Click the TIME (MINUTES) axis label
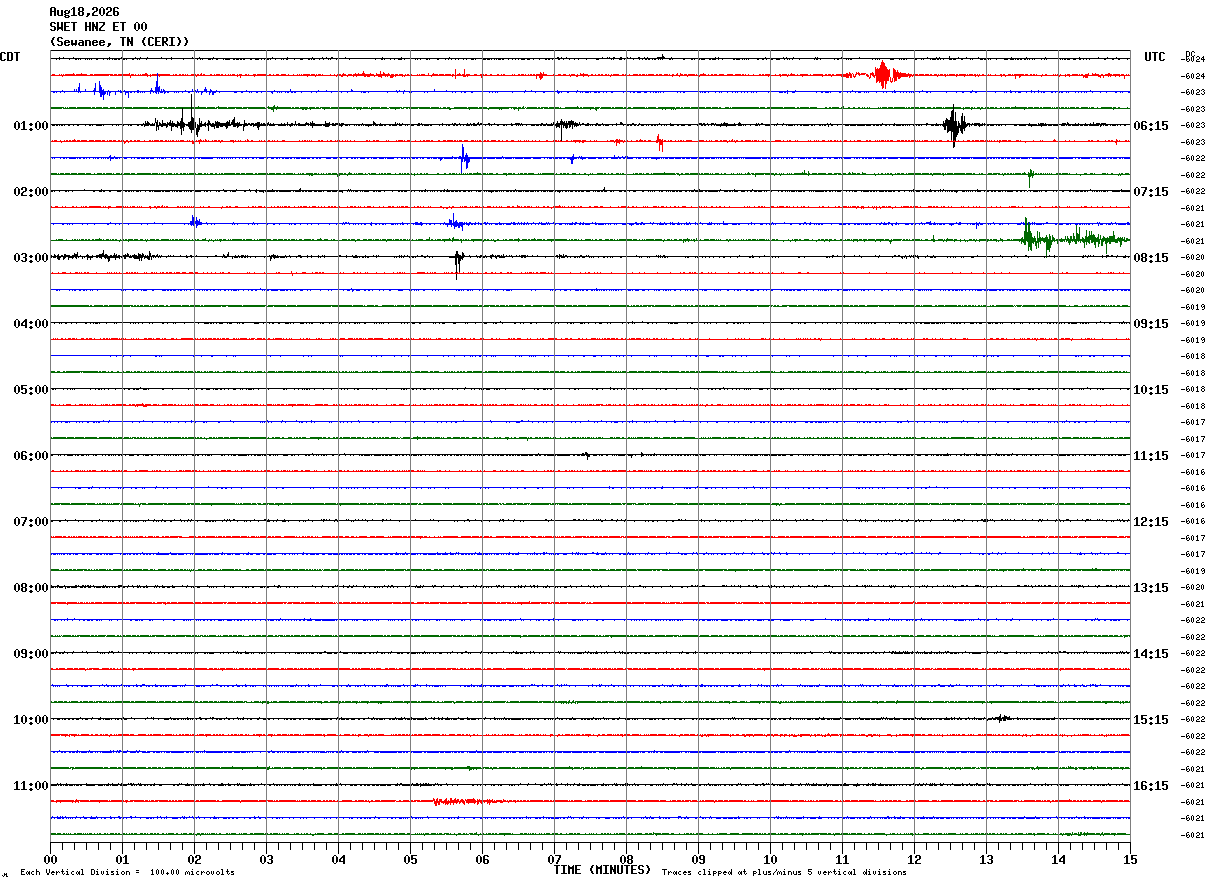This screenshot has width=1210, height=886. point(602,870)
